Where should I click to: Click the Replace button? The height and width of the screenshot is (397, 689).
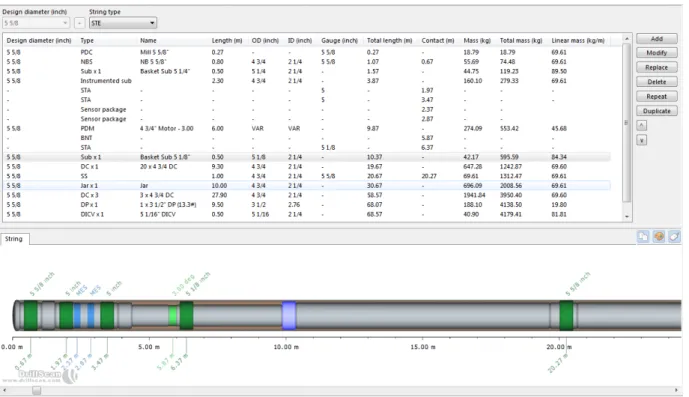(656, 67)
